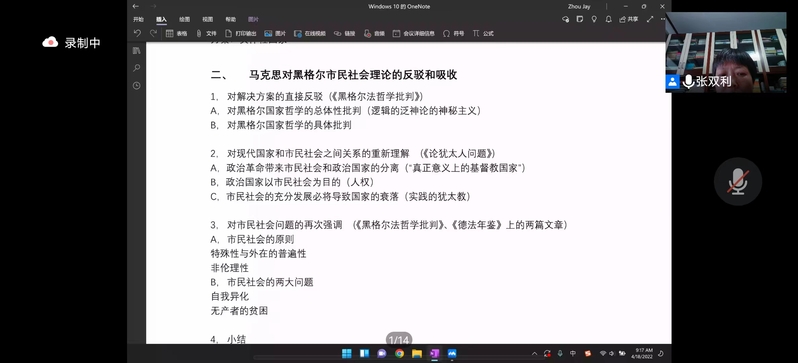Insert an equation via 公式
Image resolution: width=798 pixels, height=363 pixels.
483,34
